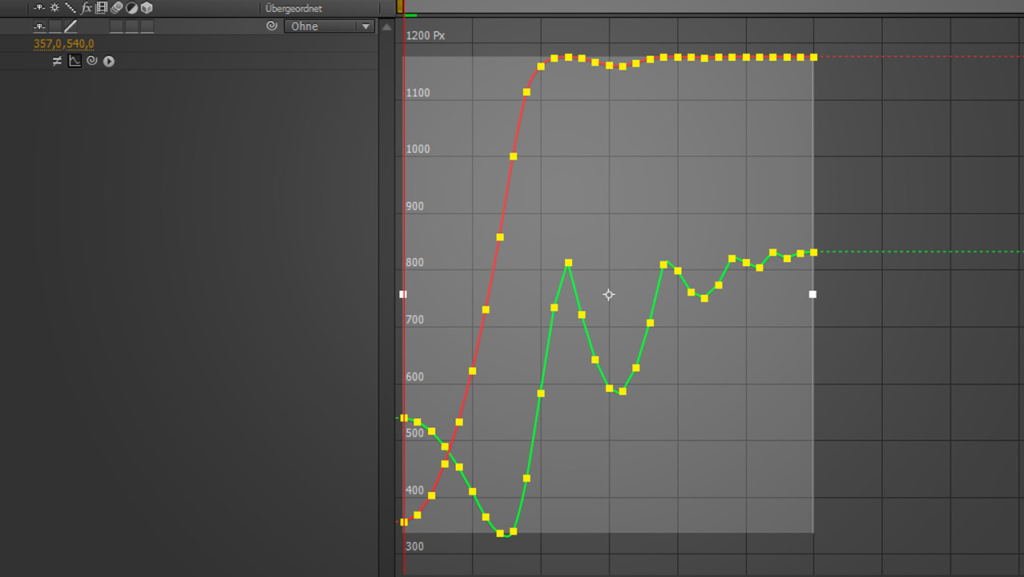Toggle the Show Post-Expression Graph button
1024x577 pixels.
(74, 61)
